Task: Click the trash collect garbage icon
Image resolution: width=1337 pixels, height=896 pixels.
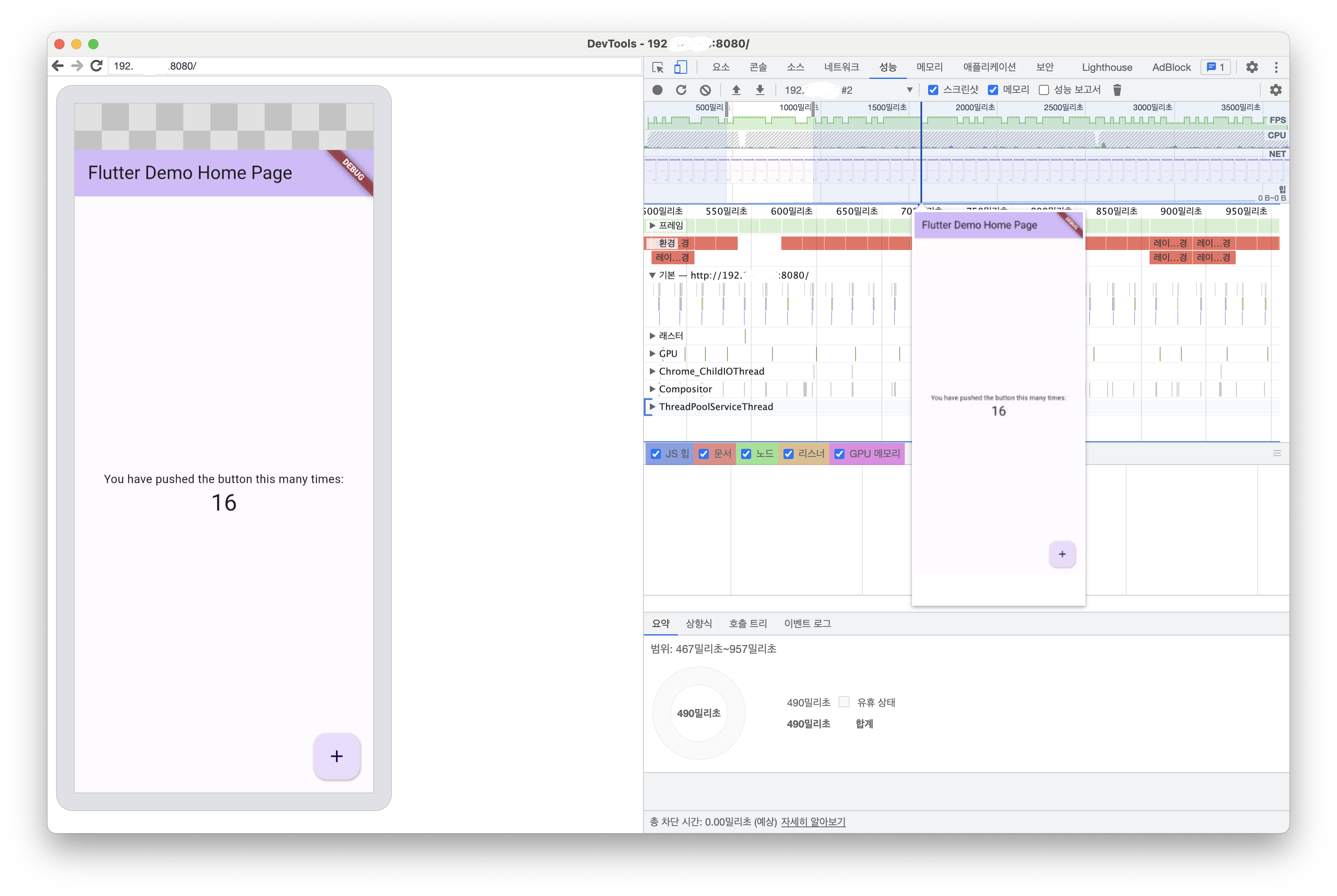Action: pyautogui.click(x=1117, y=90)
